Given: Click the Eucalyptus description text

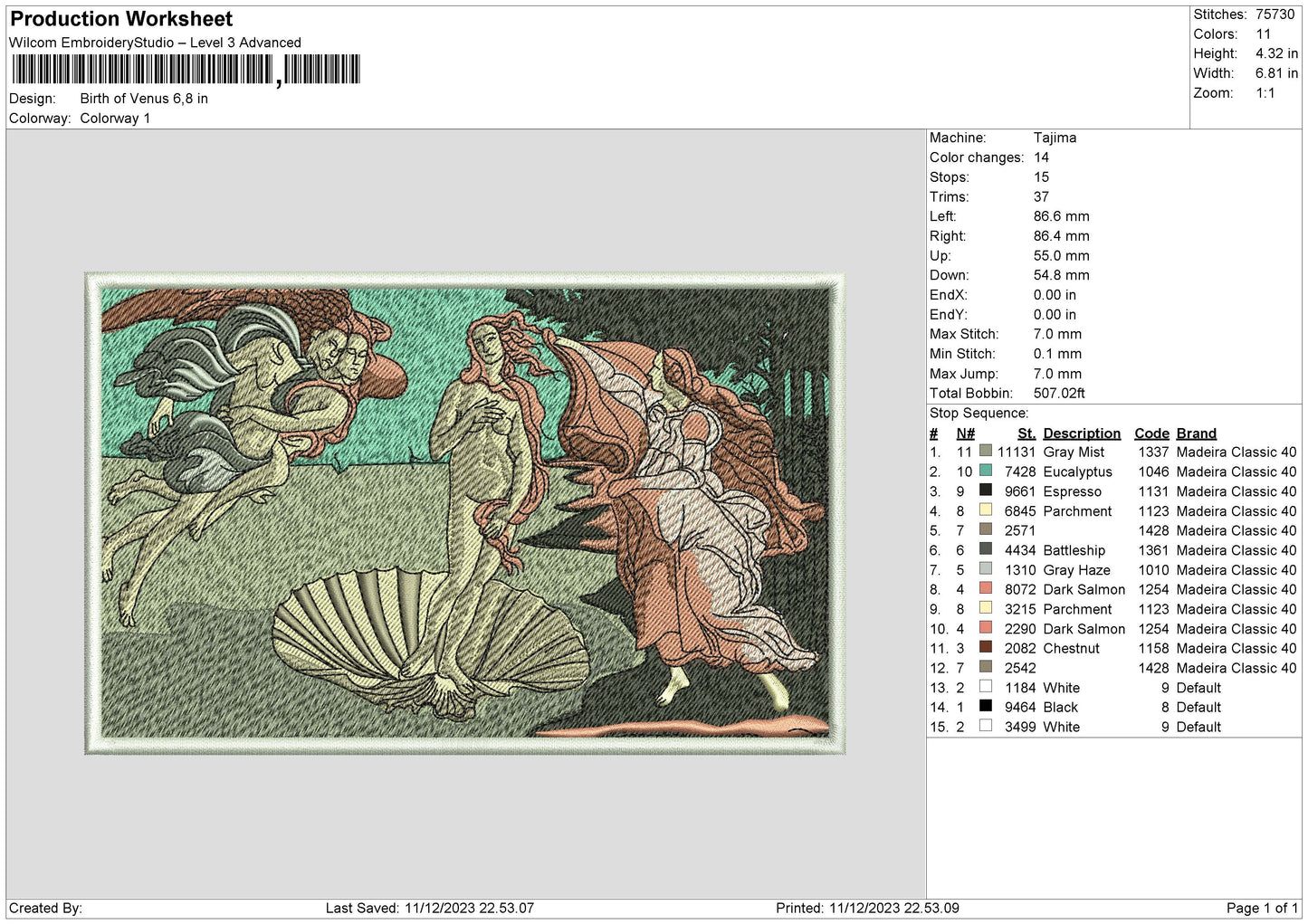Looking at the screenshot, I should (x=1077, y=472).
